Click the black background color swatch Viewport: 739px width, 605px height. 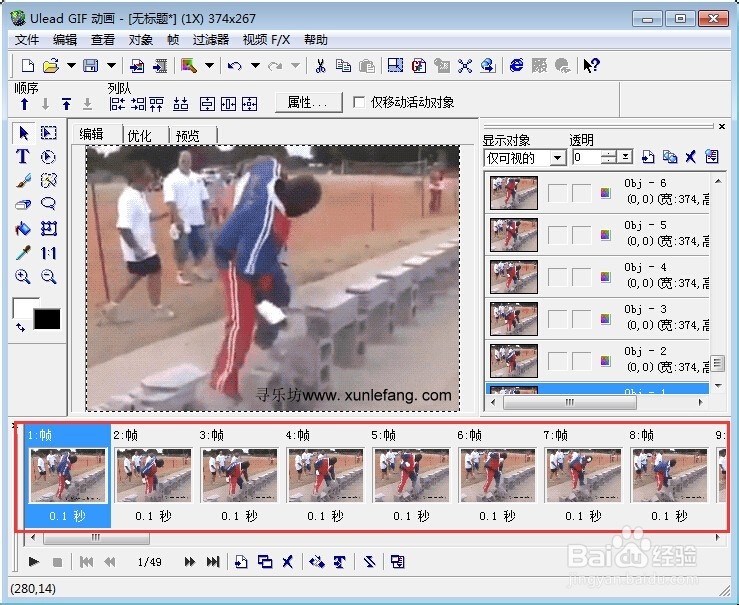[x=47, y=319]
